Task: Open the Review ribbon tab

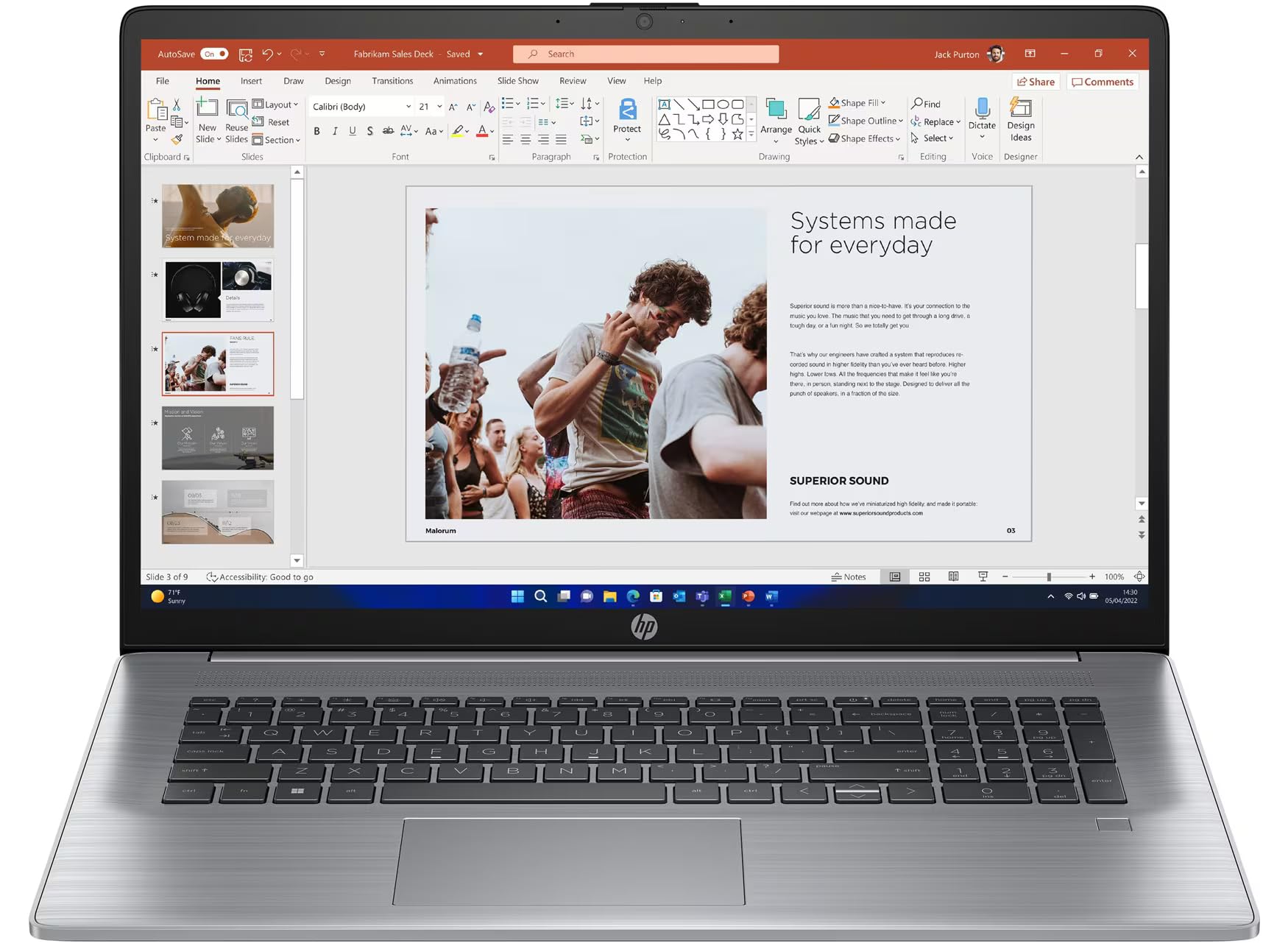Action: 573,81
